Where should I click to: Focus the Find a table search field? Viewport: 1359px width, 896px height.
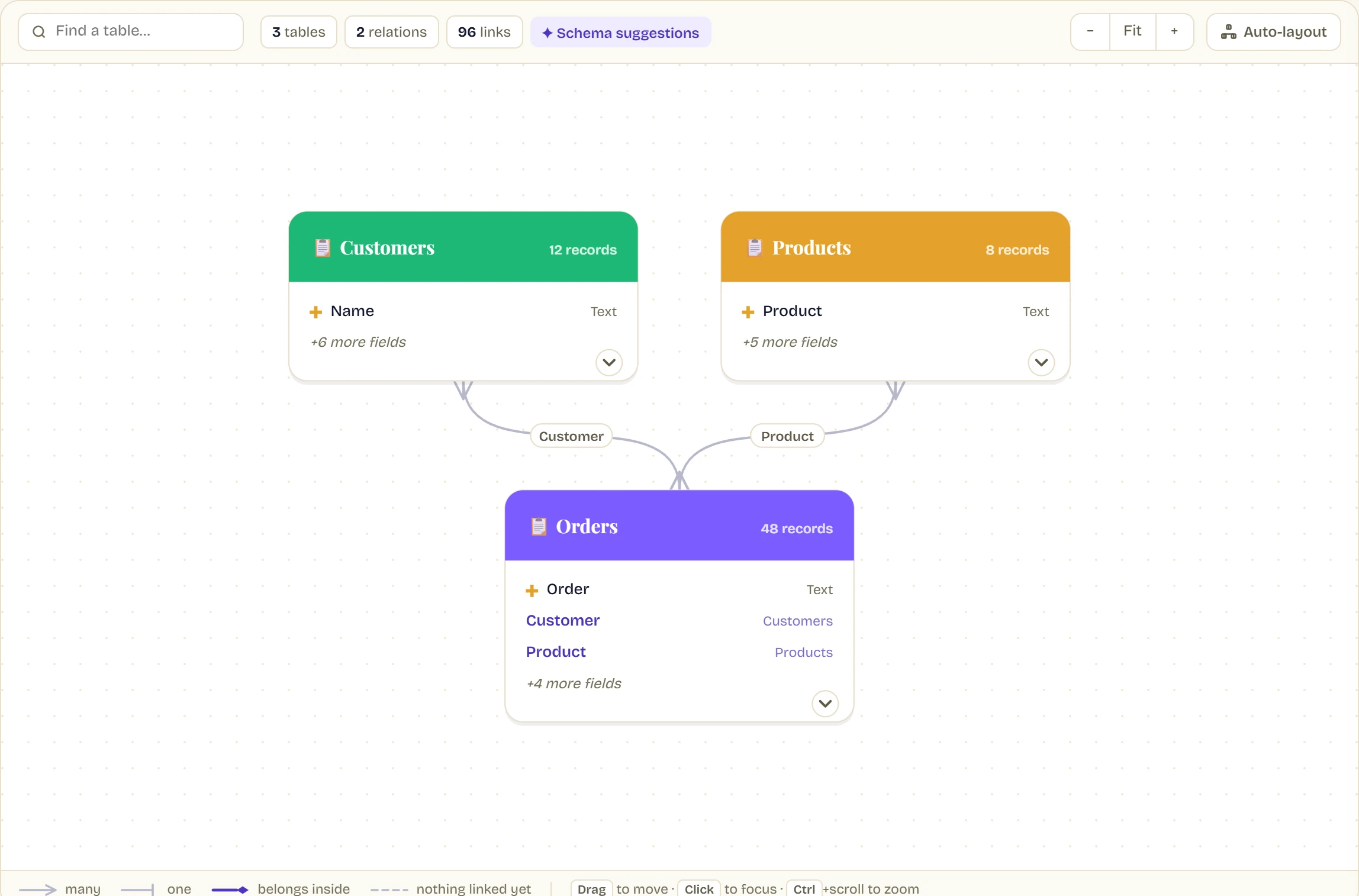tap(131, 32)
